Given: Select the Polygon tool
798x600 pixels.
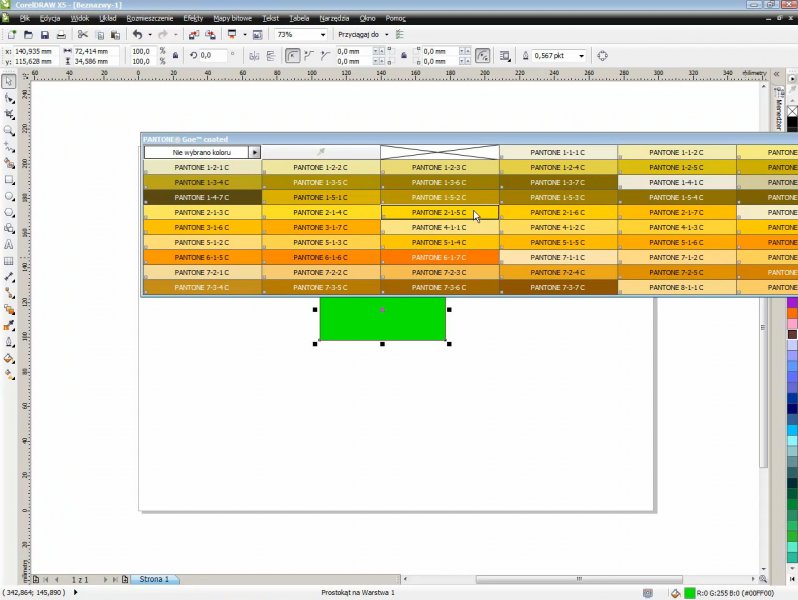Looking at the screenshot, I should coord(9,212).
